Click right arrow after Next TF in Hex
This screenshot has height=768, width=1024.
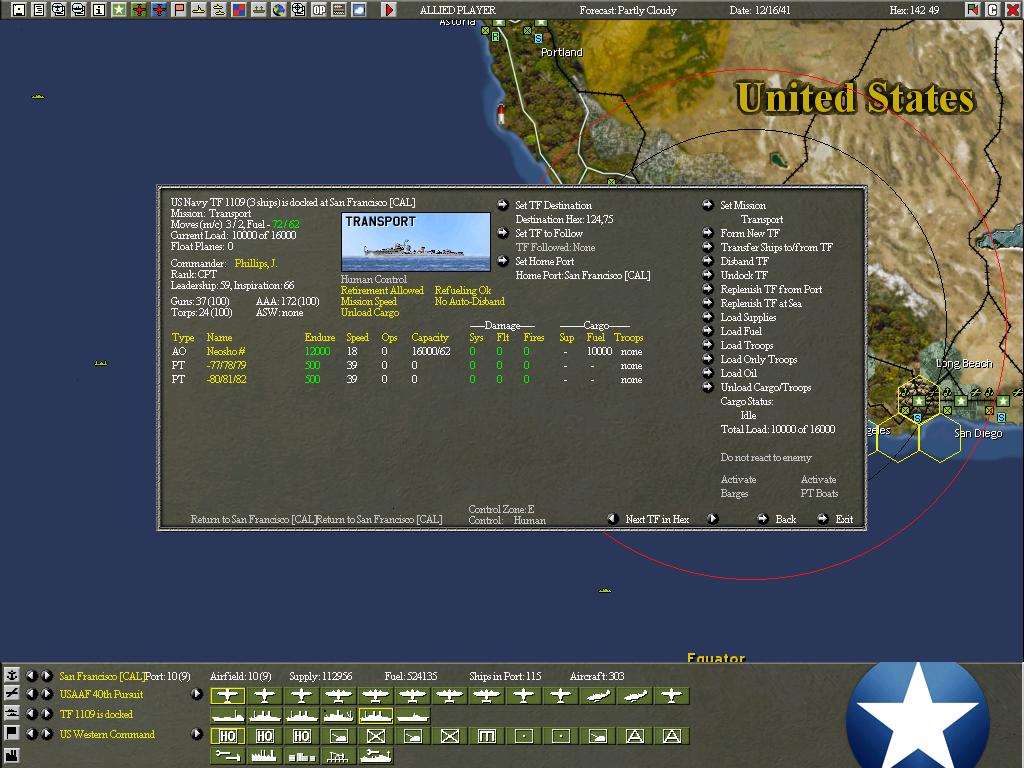click(712, 519)
